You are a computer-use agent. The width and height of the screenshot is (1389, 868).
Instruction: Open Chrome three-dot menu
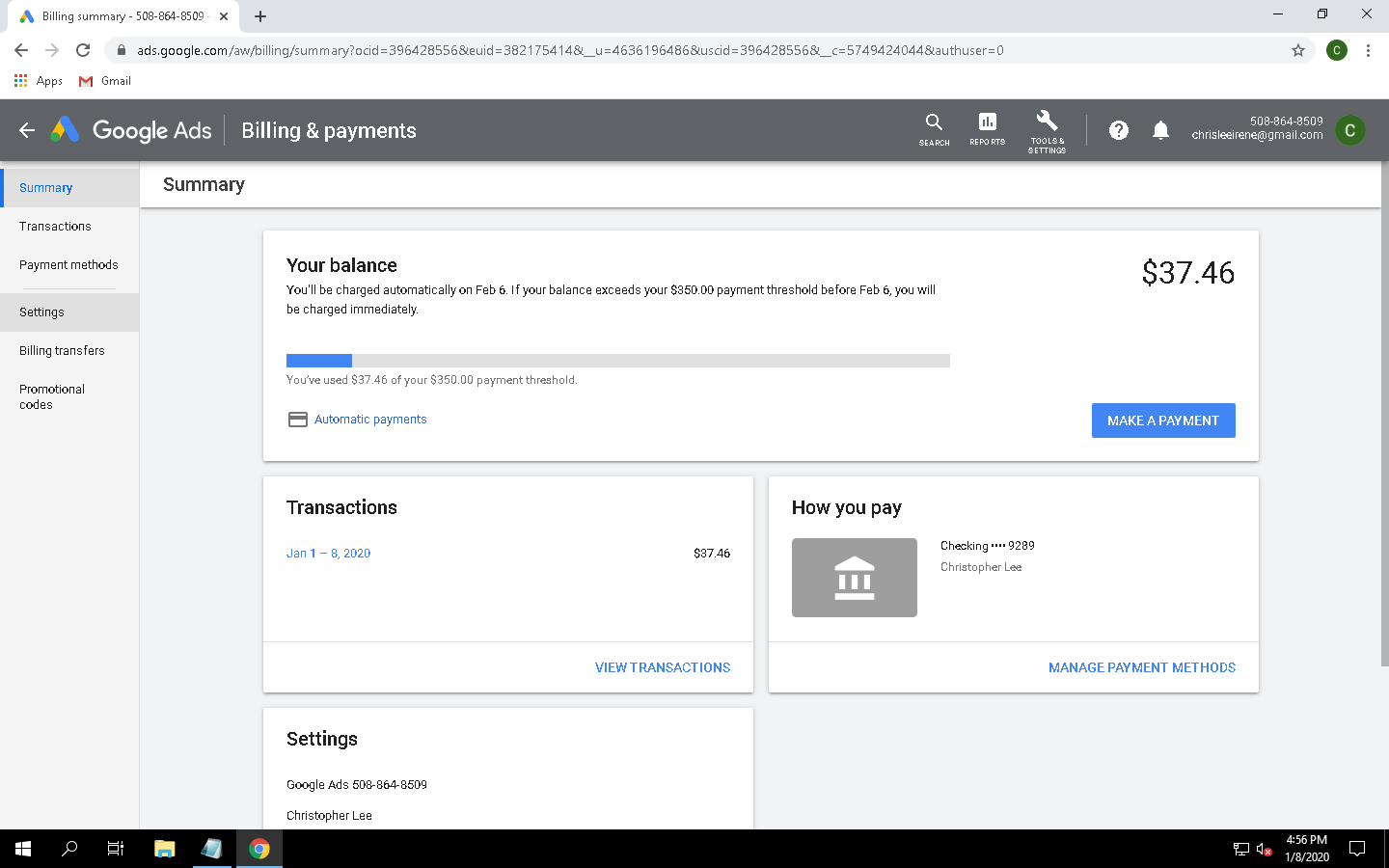pyautogui.click(x=1368, y=50)
